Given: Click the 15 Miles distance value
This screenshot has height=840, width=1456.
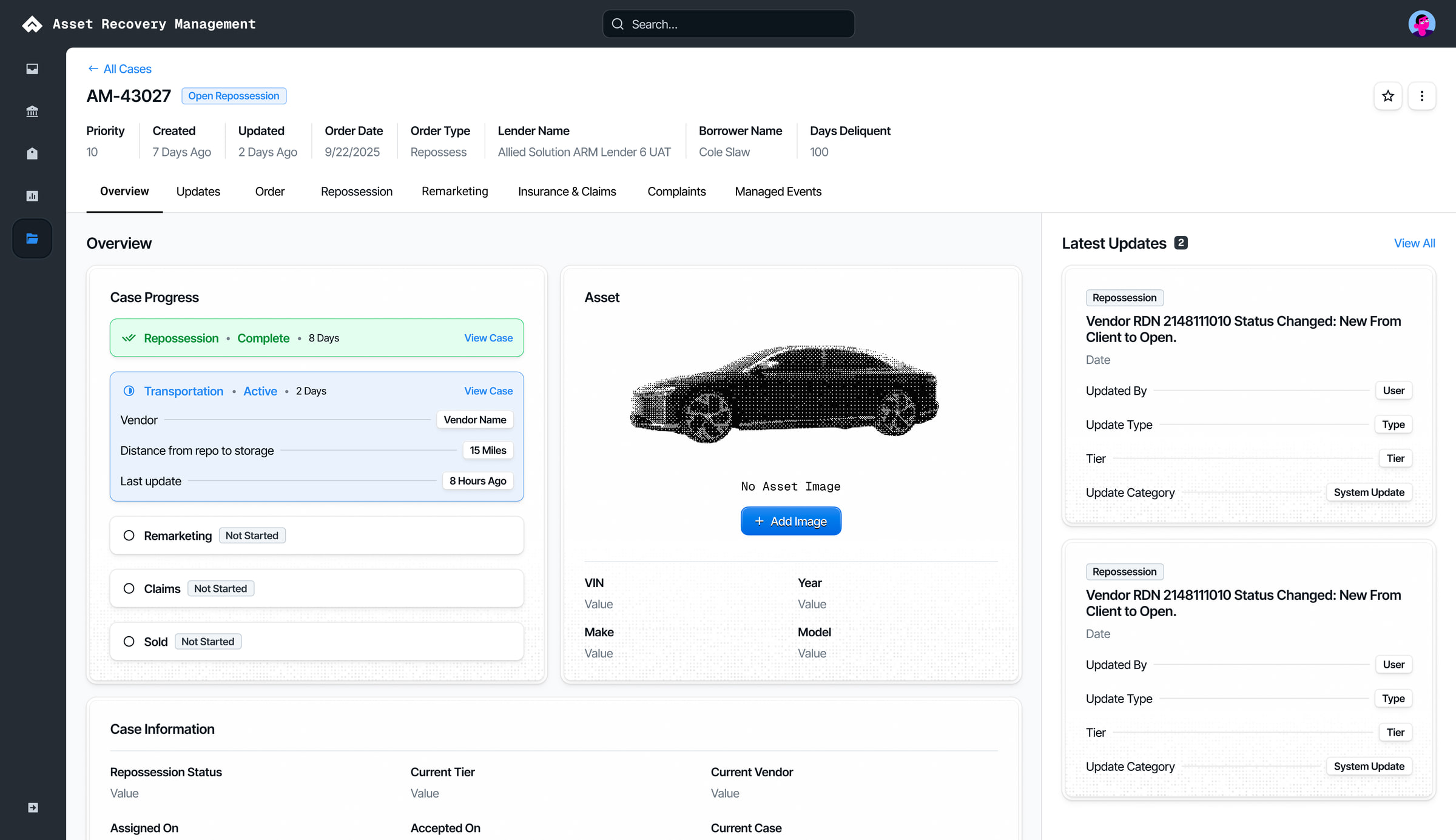Looking at the screenshot, I should click(x=488, y=450).
